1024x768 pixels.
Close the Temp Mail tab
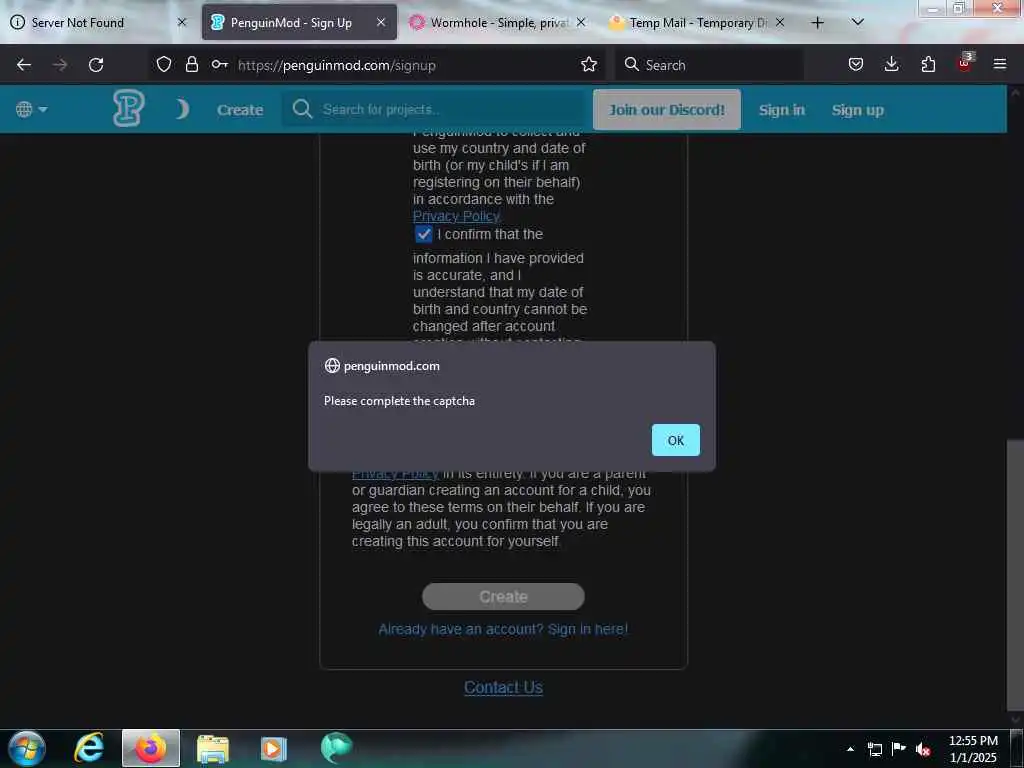780,22
